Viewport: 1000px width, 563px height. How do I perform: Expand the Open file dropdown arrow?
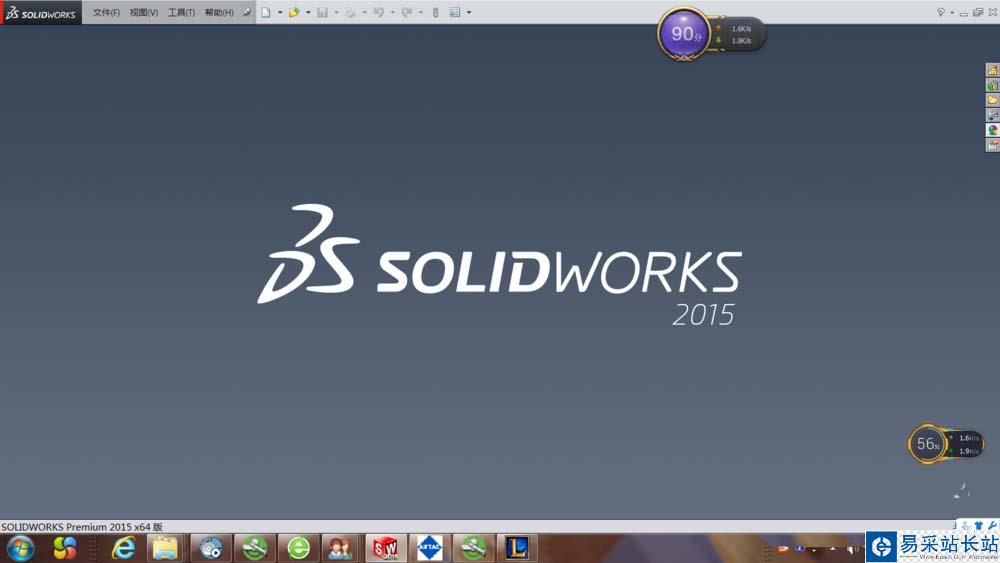click(308, 12)
